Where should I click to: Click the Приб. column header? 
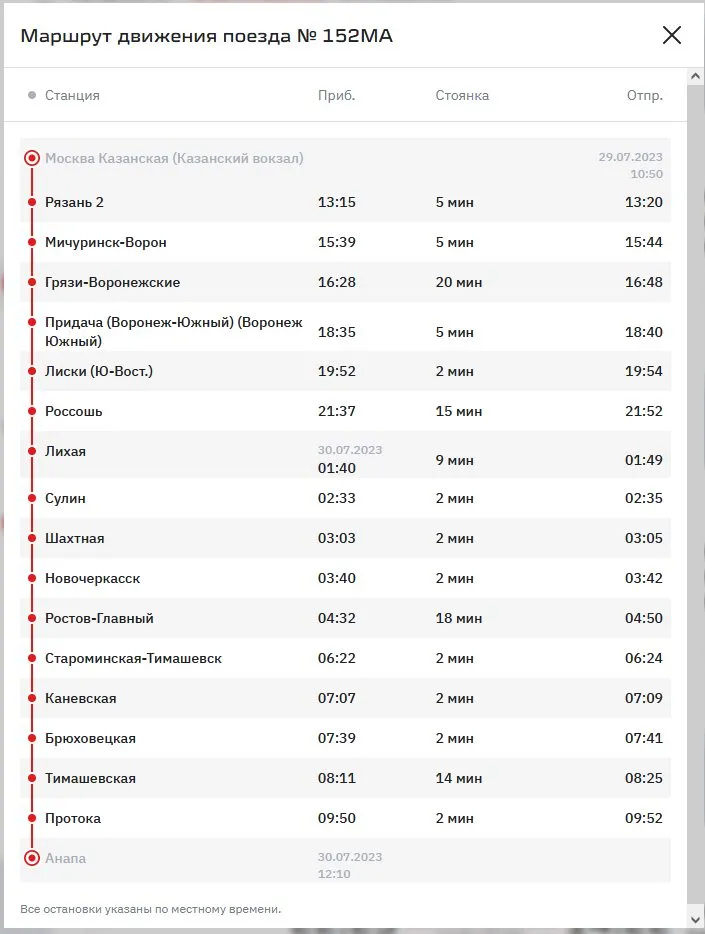click(x=336, y=95)
